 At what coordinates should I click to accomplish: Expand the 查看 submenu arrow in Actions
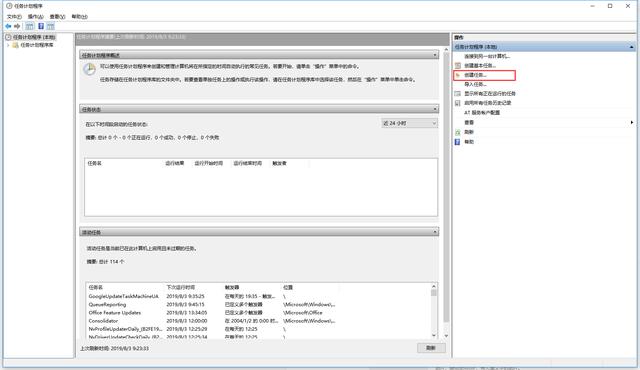coord(632,122)
